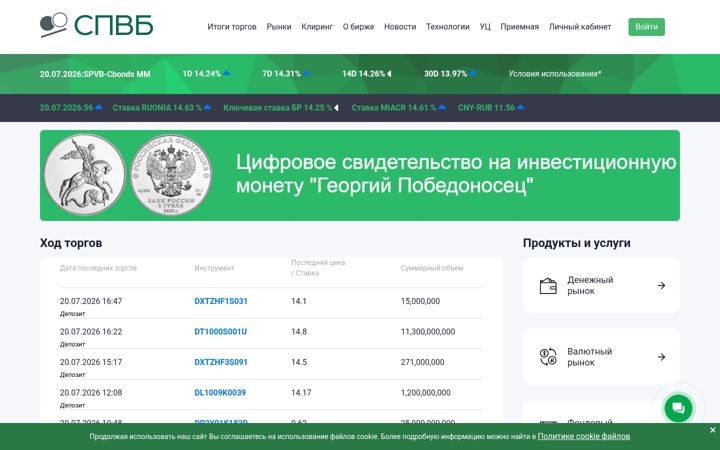Open the Клиринг menu
The width and height of the screenshot is (720, 450).
click(317, 27)
